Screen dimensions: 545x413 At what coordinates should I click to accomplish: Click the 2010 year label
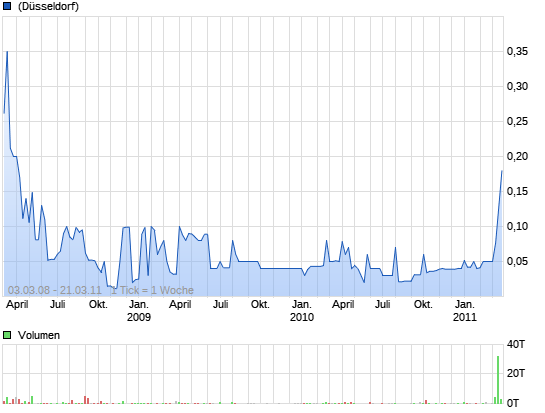click(x=302, y=317)
